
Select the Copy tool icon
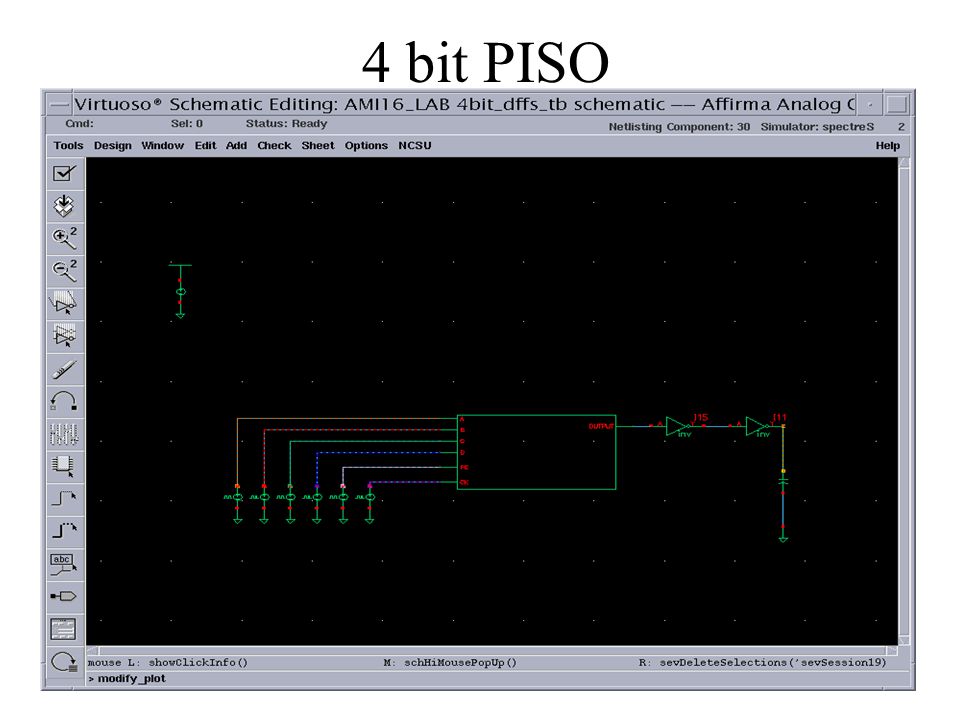pyautogui.click(x=64, y=336)
